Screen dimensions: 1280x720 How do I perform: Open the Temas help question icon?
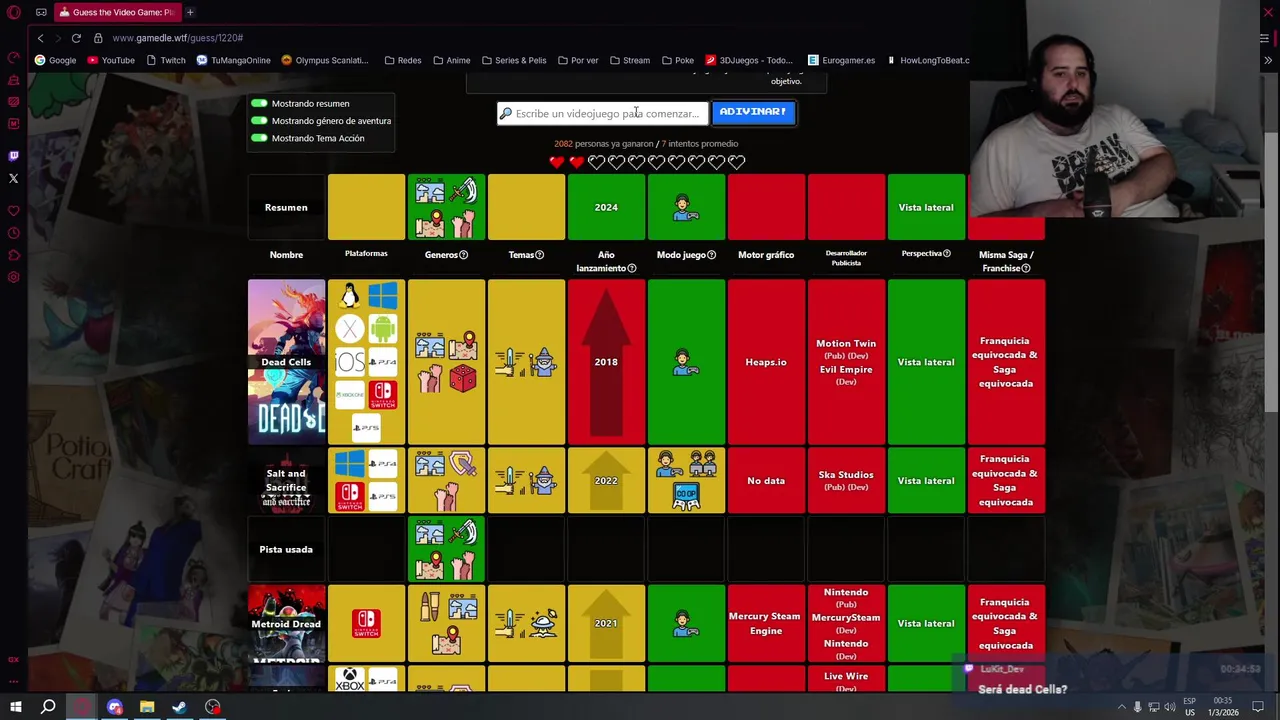539,255
